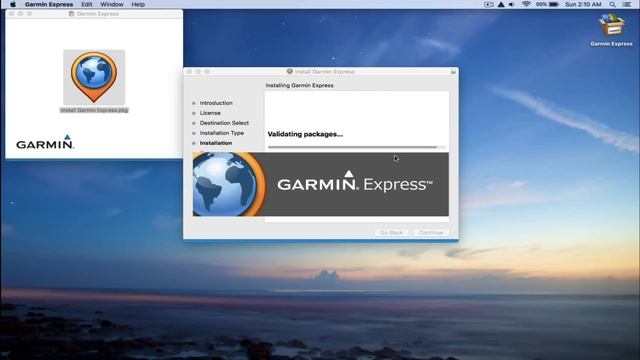The height and width of the screenshot is (360, 640).
Task: Click the Installation Type step
Action: point(222,133)
